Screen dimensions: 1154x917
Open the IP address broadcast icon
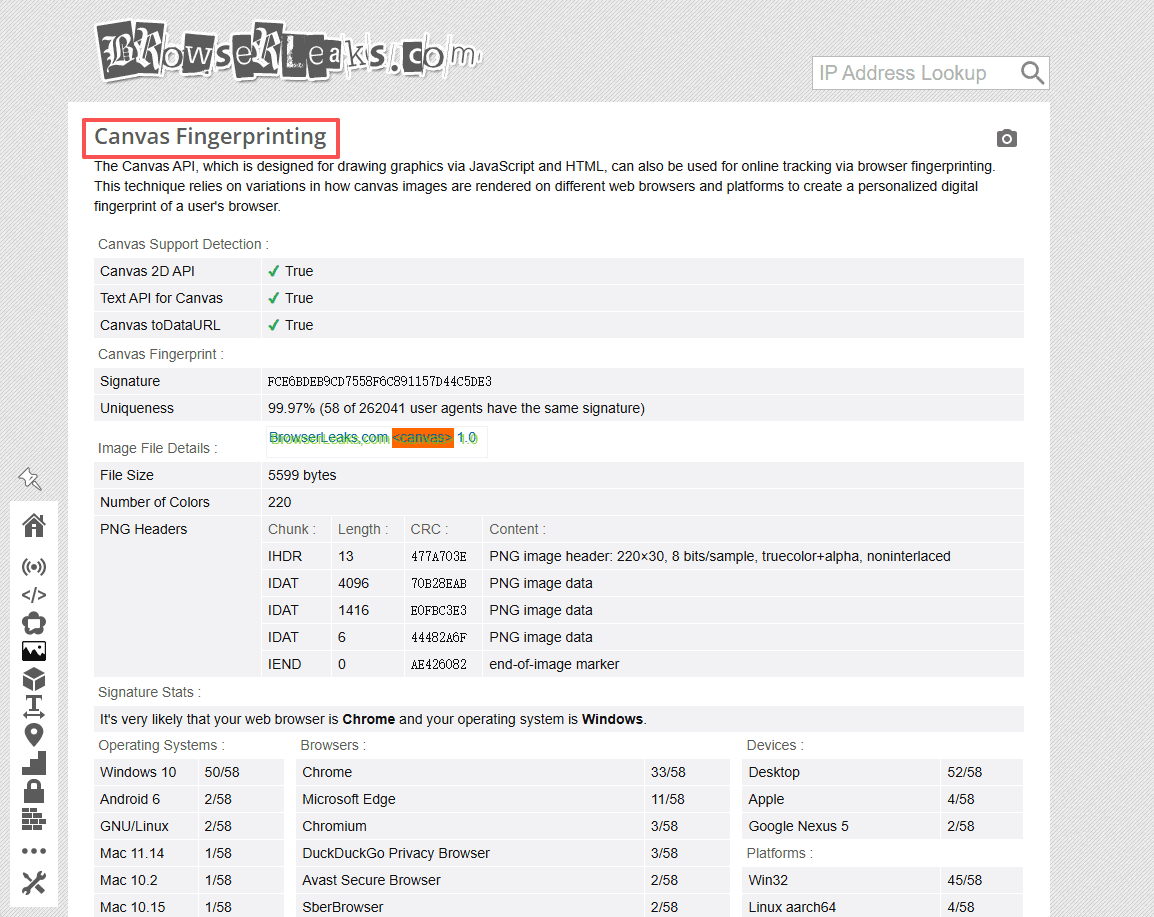click(34, 567)
